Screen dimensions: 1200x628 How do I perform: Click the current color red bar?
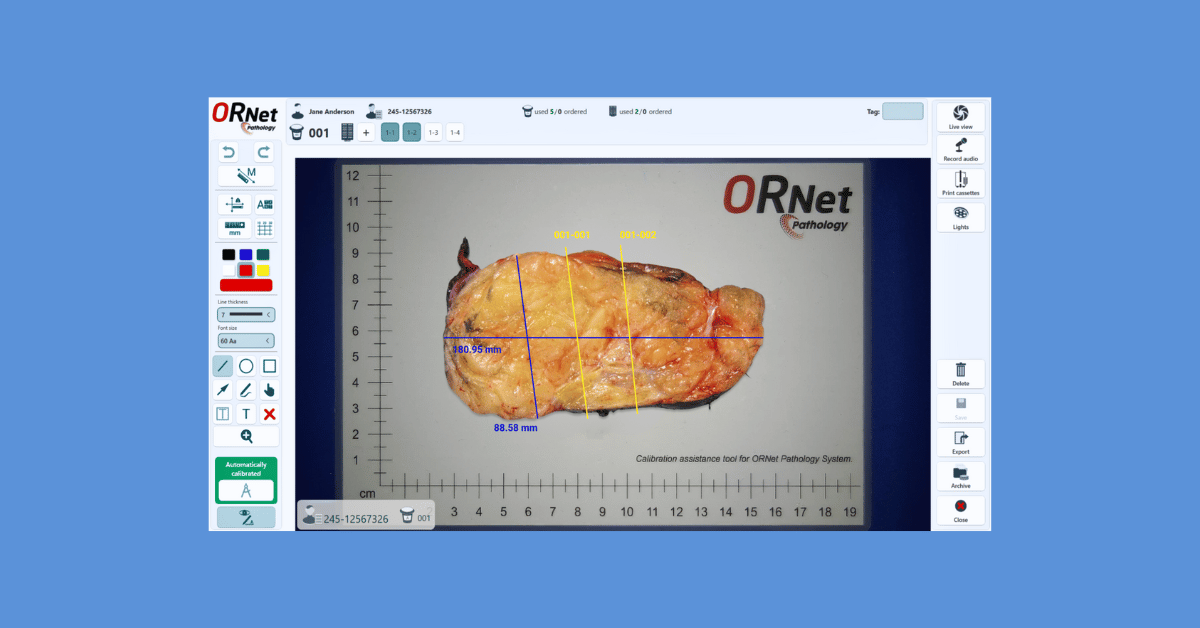[x=246, y=286]
